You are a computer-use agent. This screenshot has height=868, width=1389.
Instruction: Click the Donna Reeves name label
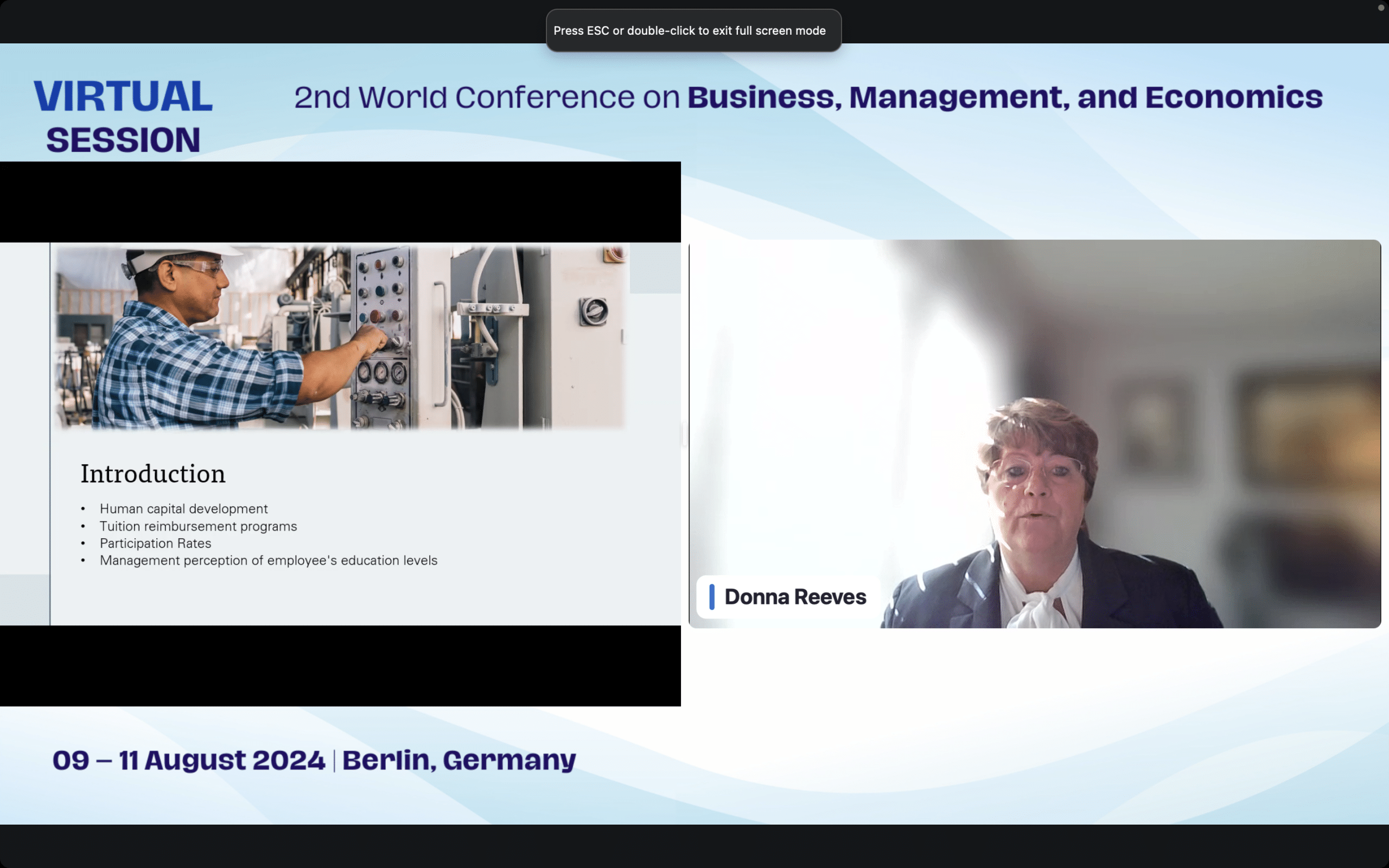point(794,597)
